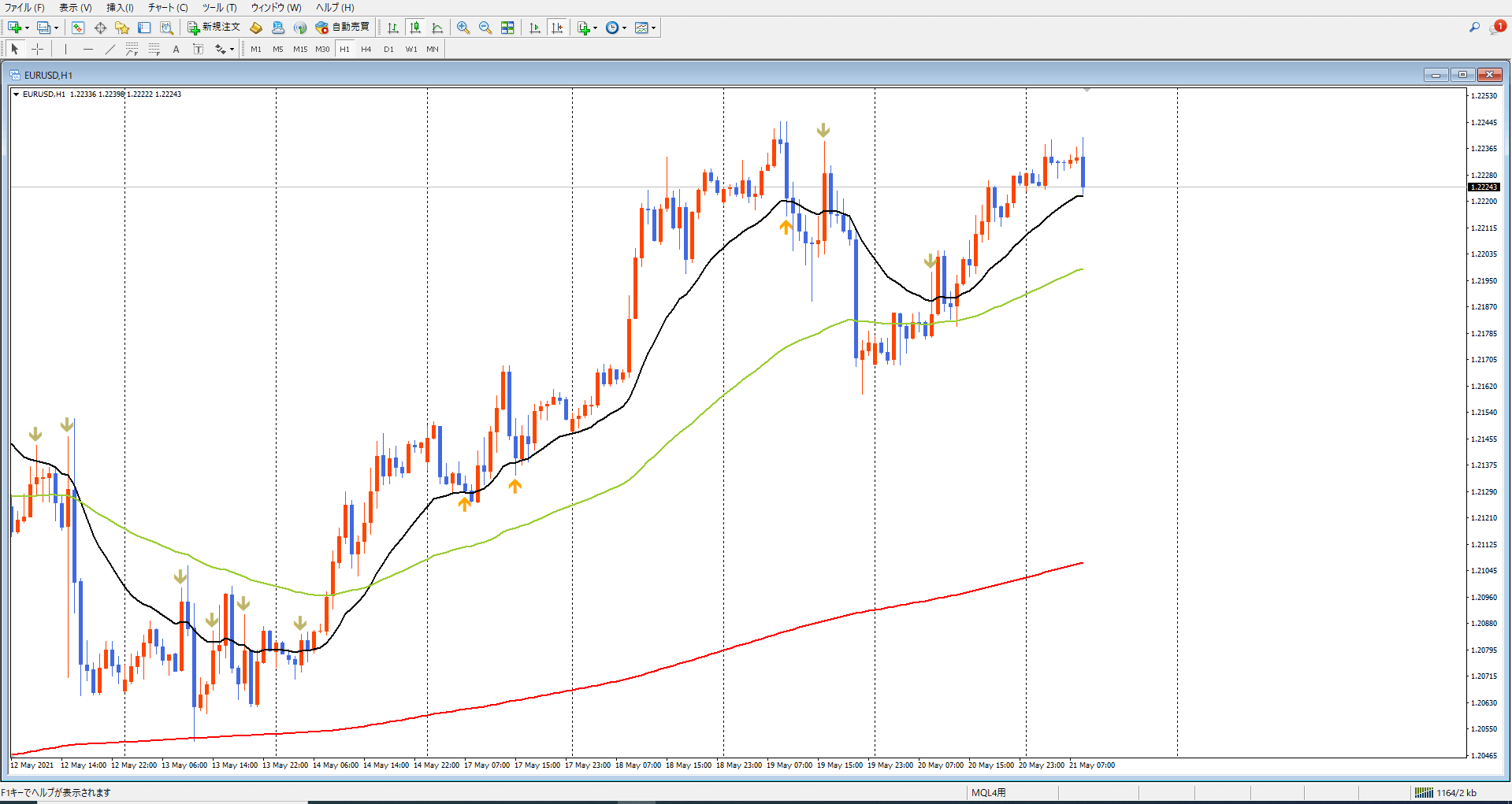Screen dimensions: 1512x804
Task: Open the Options cloud icon
Action: point(278,28)
